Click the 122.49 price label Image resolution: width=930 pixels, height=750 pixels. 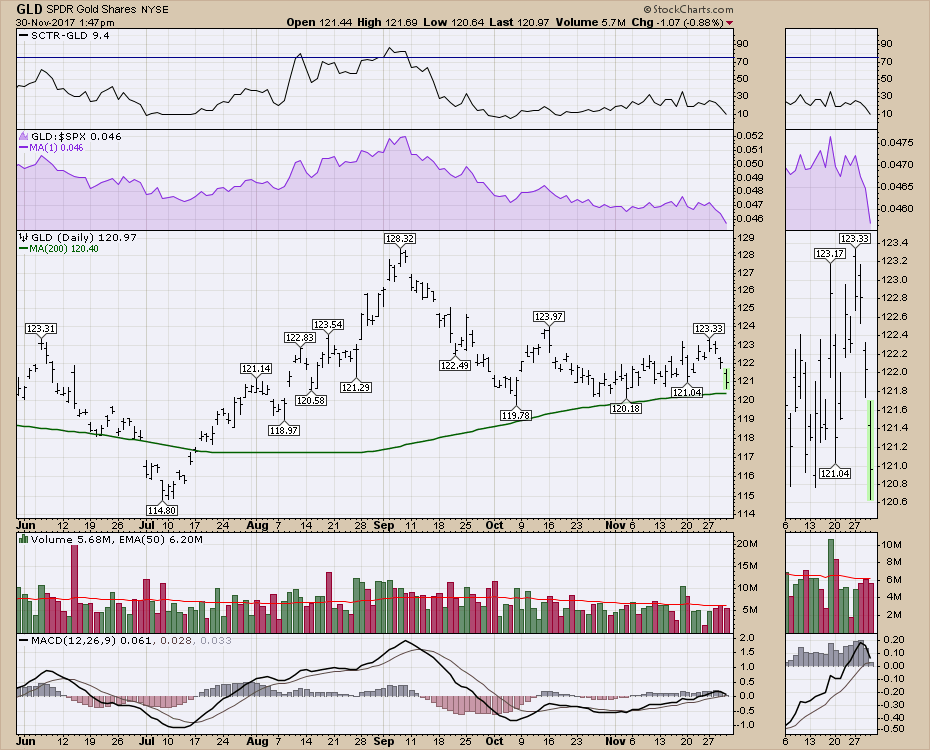[455, 365]
